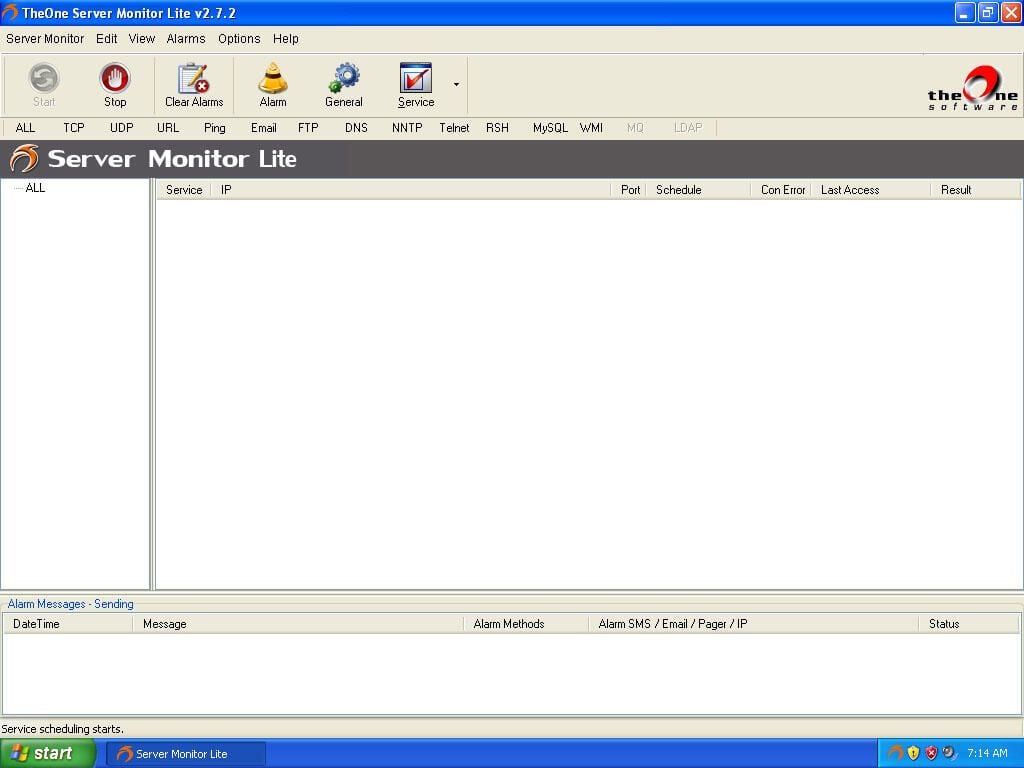Sort by Service column header
Image resolution: width=1024 pixels, height=768 pixels.
tap(184, 190)
